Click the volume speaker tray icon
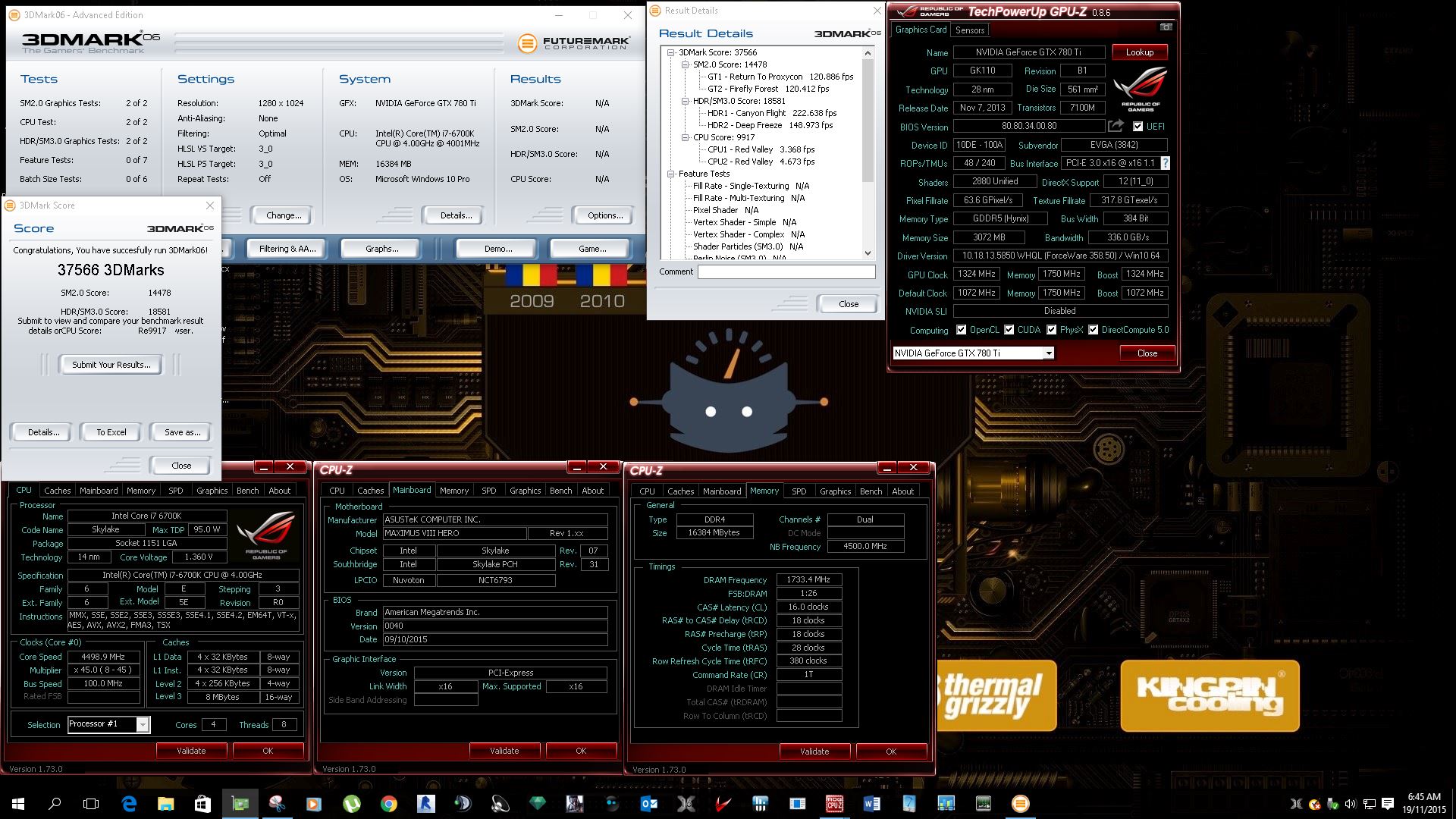The image size is (1456, 819). coord(1351,804)
